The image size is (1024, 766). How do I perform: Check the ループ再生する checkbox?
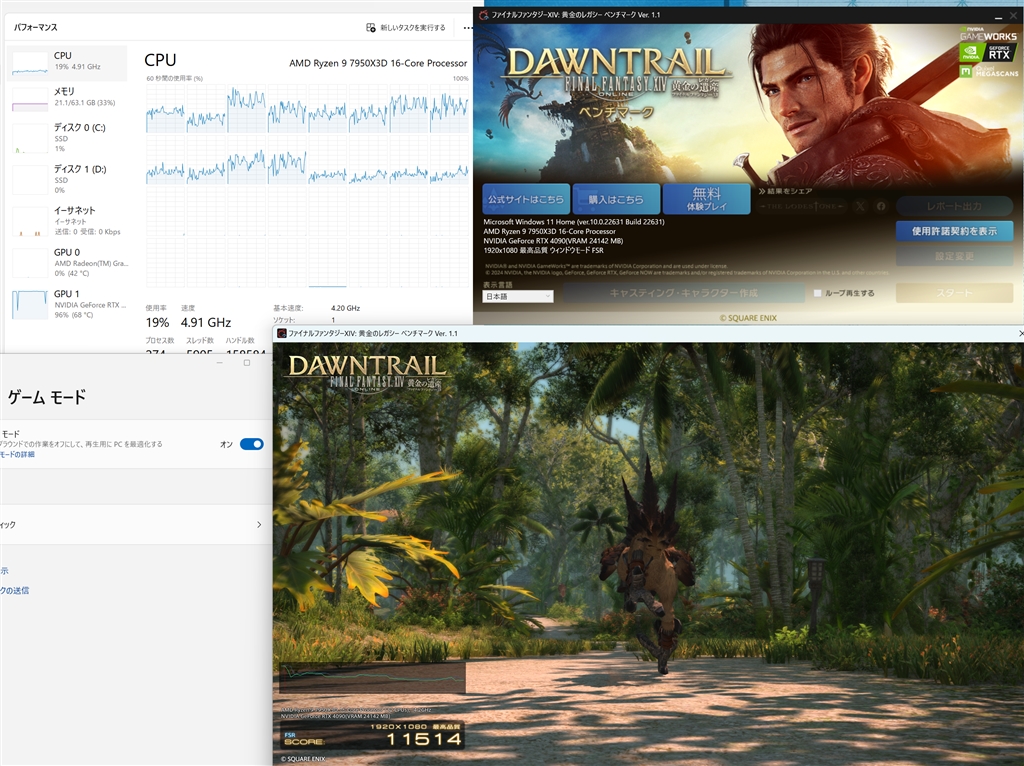pyautogui.click(x=818, y=293)
